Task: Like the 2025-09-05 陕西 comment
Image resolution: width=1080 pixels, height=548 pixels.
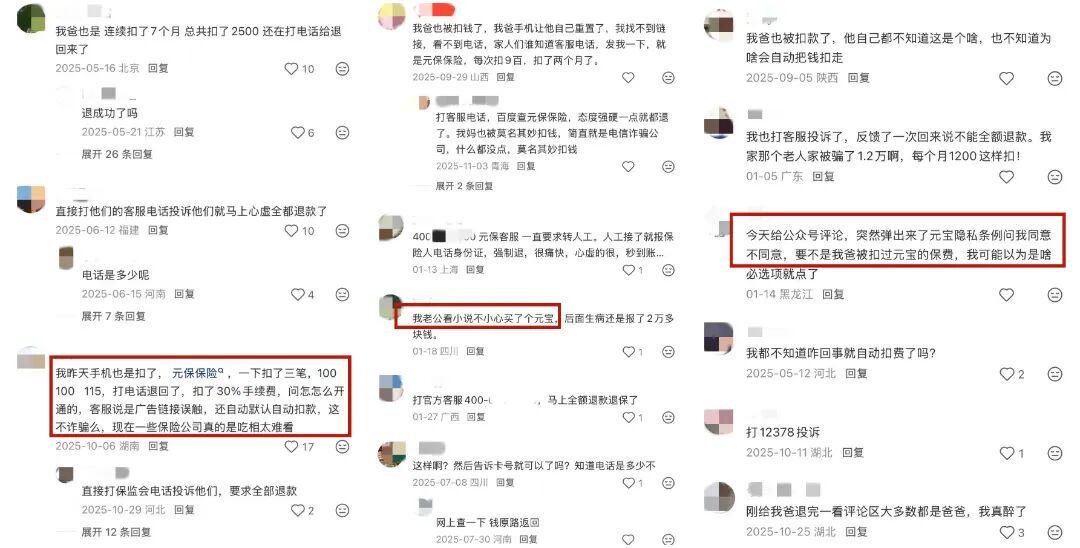Action: (1006, 78)
